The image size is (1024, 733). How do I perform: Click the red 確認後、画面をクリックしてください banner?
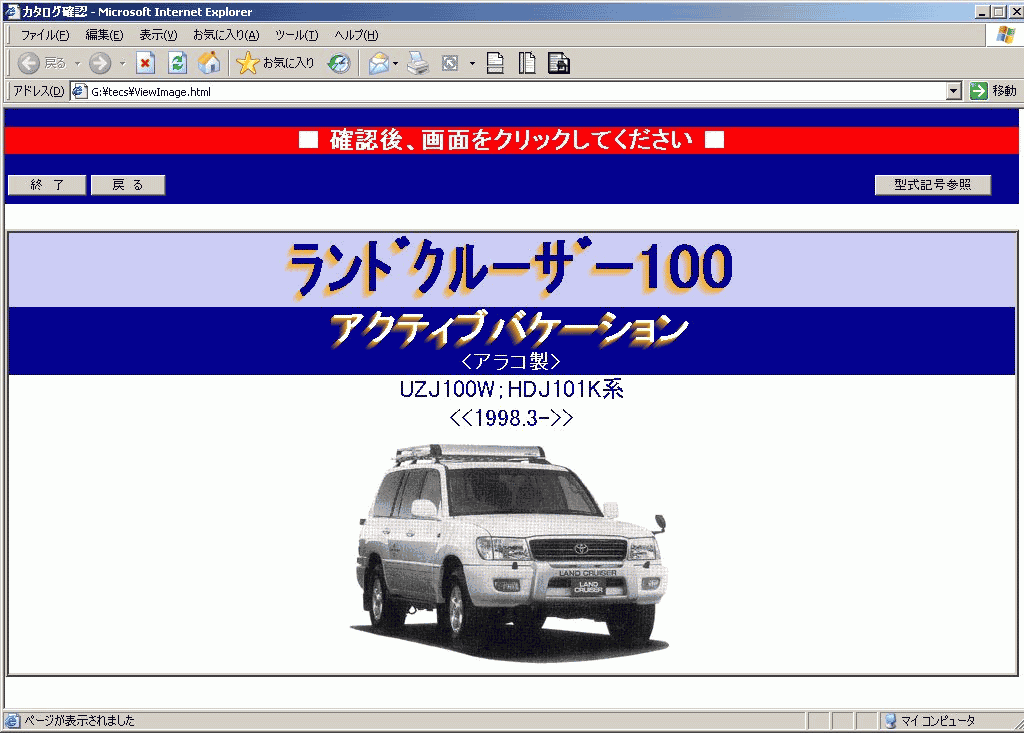[511, 140]
